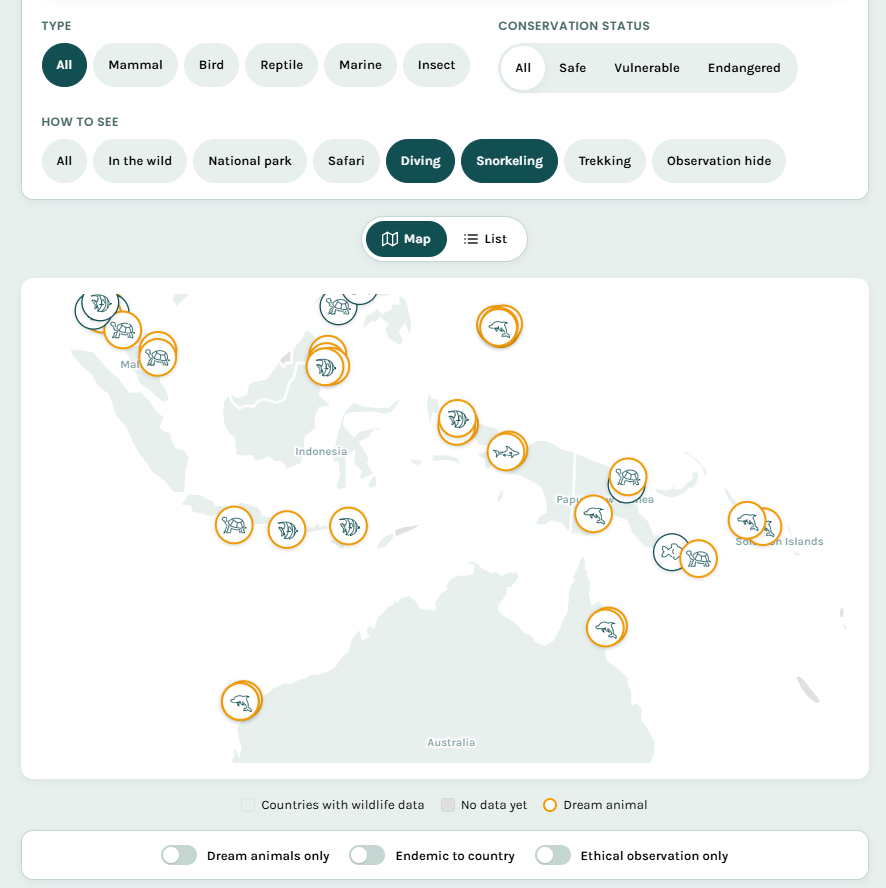Image resolution: width=886 pixels, height=888 pixels.
Task: Select conservation status Safe
Action: 572,68
